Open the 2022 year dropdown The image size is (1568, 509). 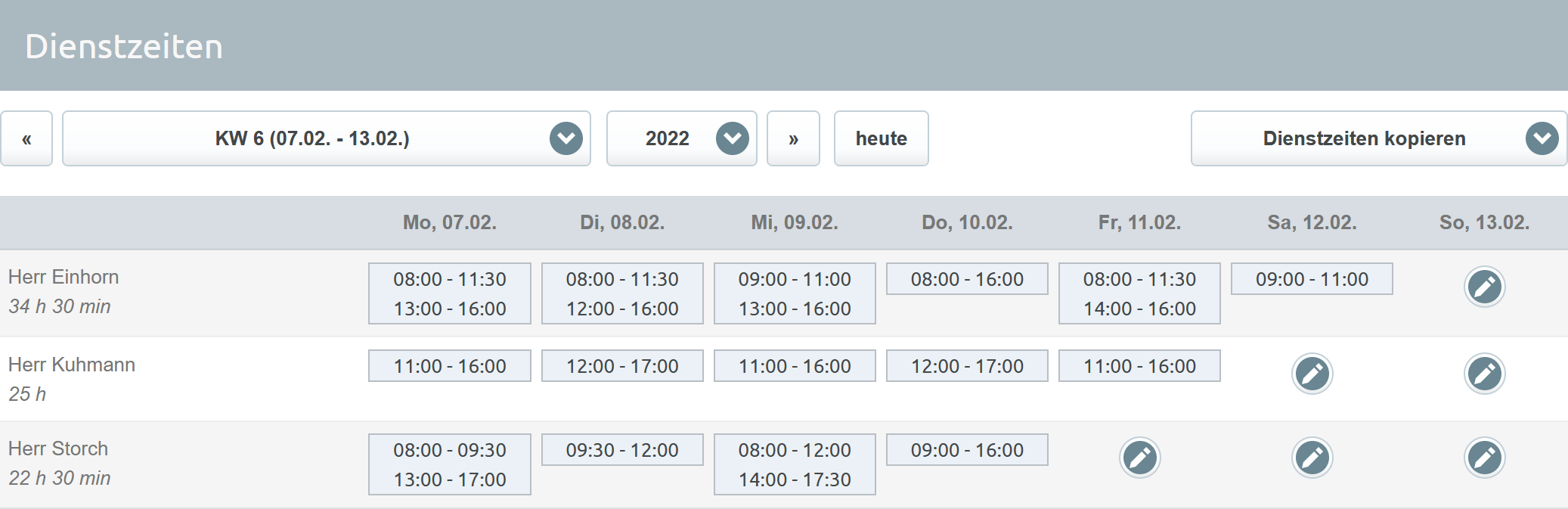681,138
